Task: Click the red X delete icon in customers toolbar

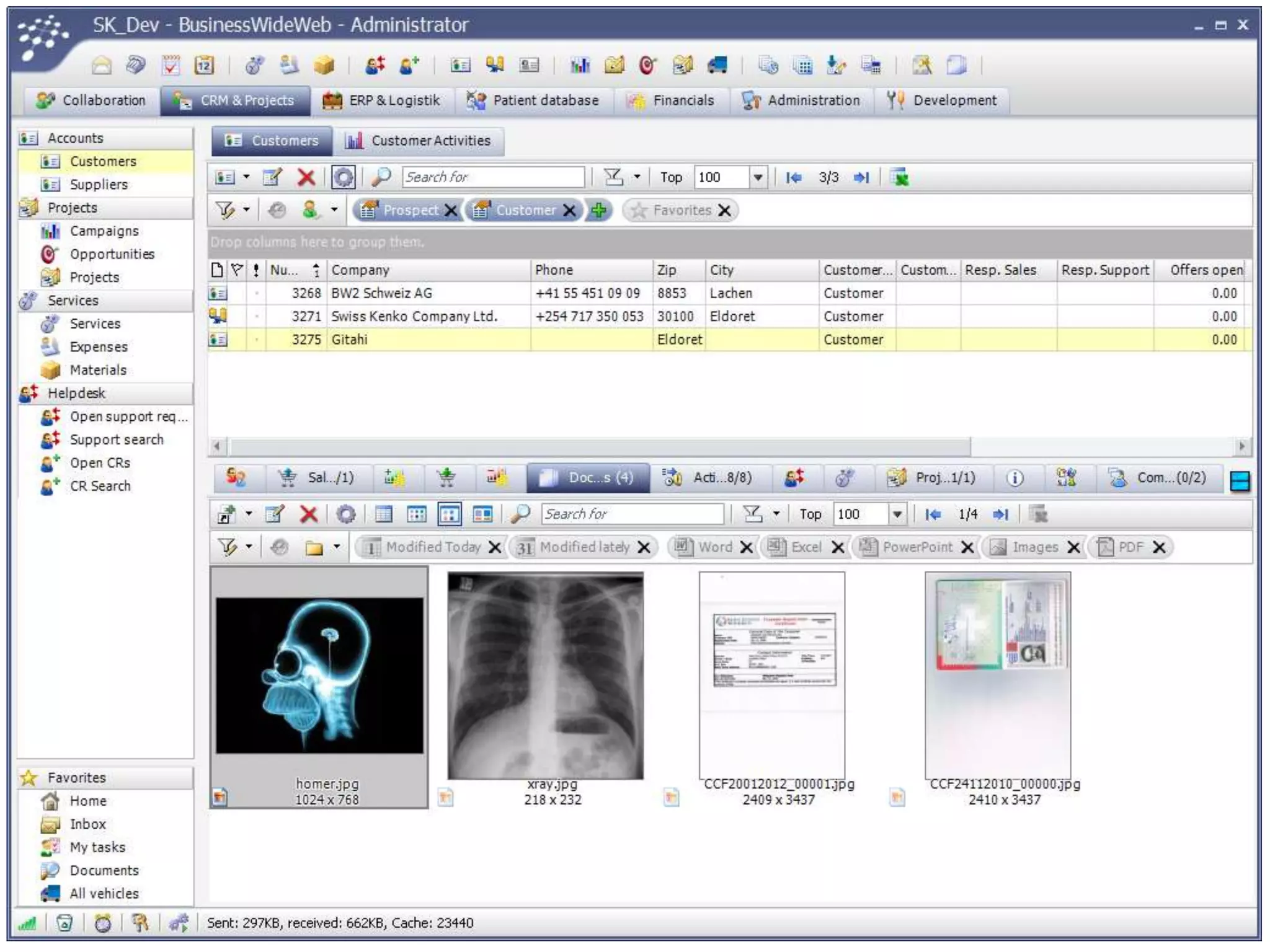Action: point(306,177)
